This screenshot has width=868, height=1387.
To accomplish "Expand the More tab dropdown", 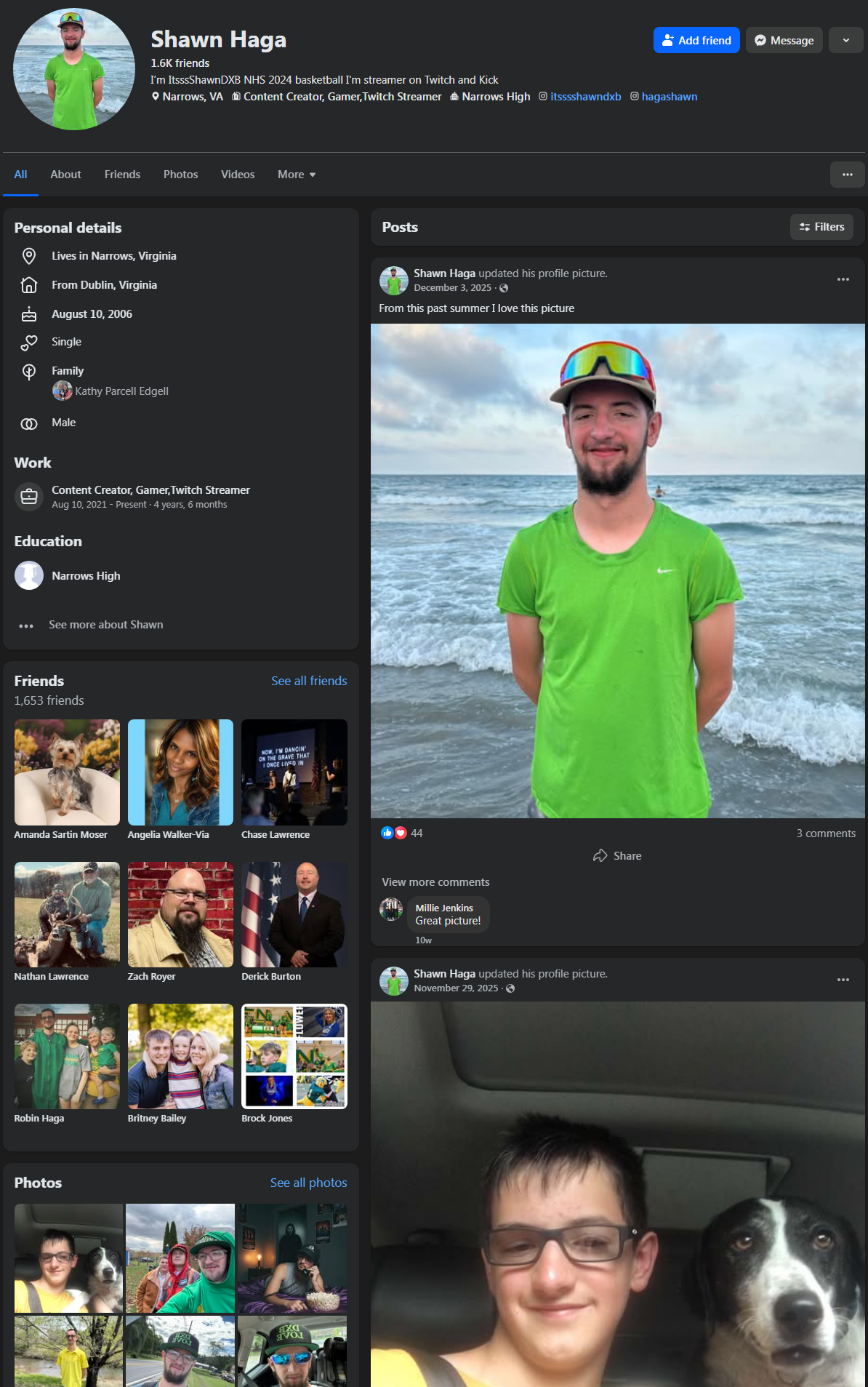I will (x=297, y=175).
